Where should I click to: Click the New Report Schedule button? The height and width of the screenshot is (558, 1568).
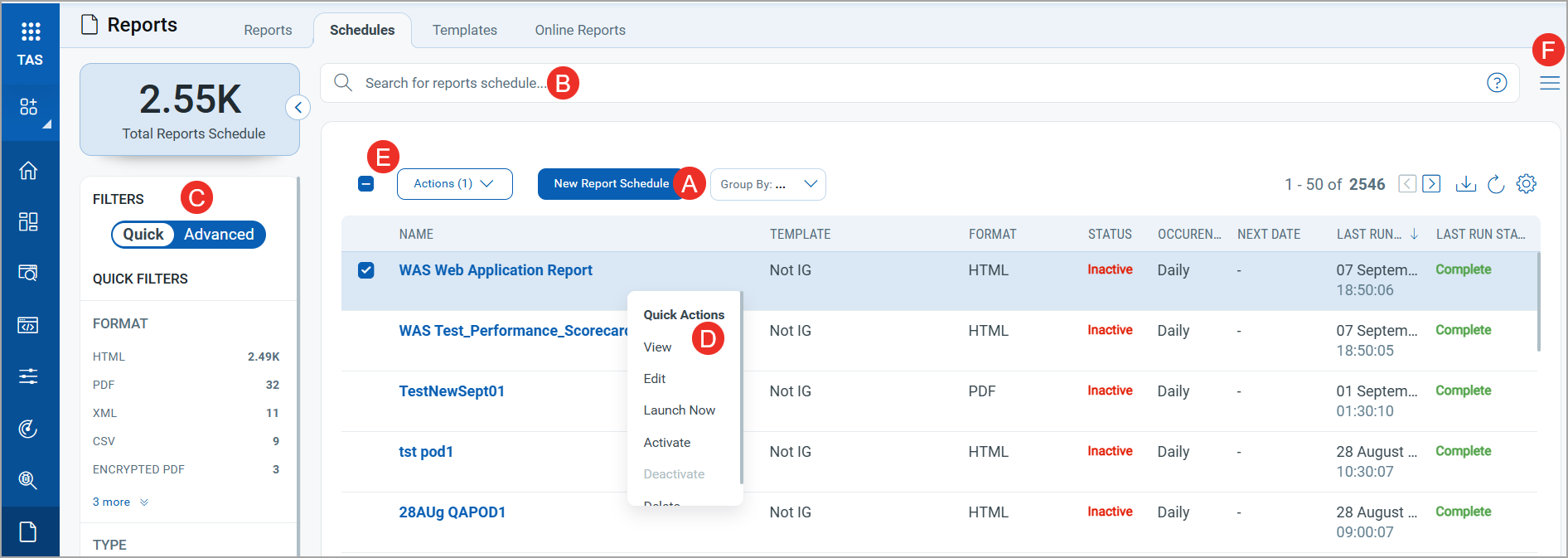click(611, 184)
